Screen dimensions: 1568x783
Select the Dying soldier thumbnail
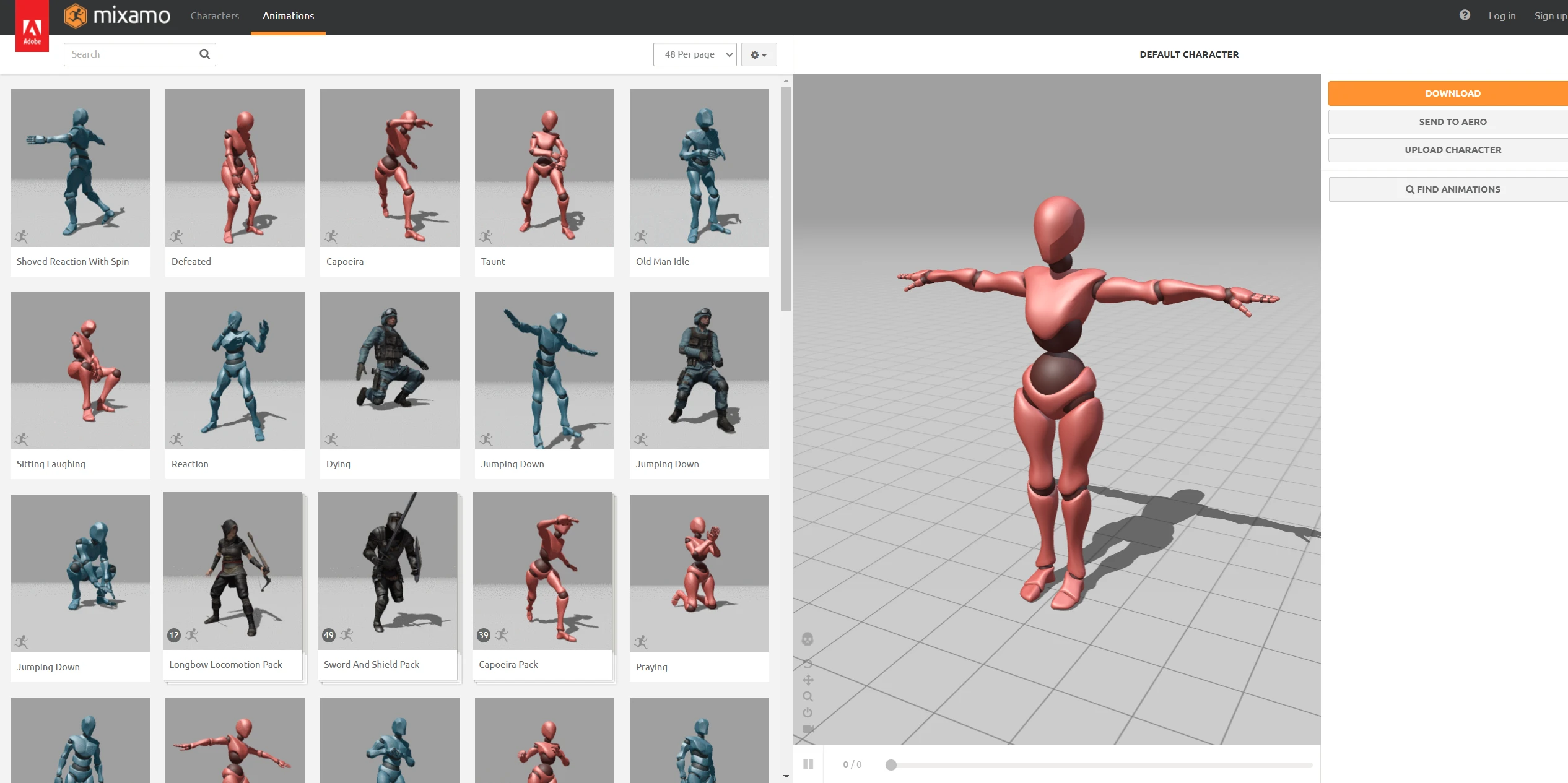390,371
